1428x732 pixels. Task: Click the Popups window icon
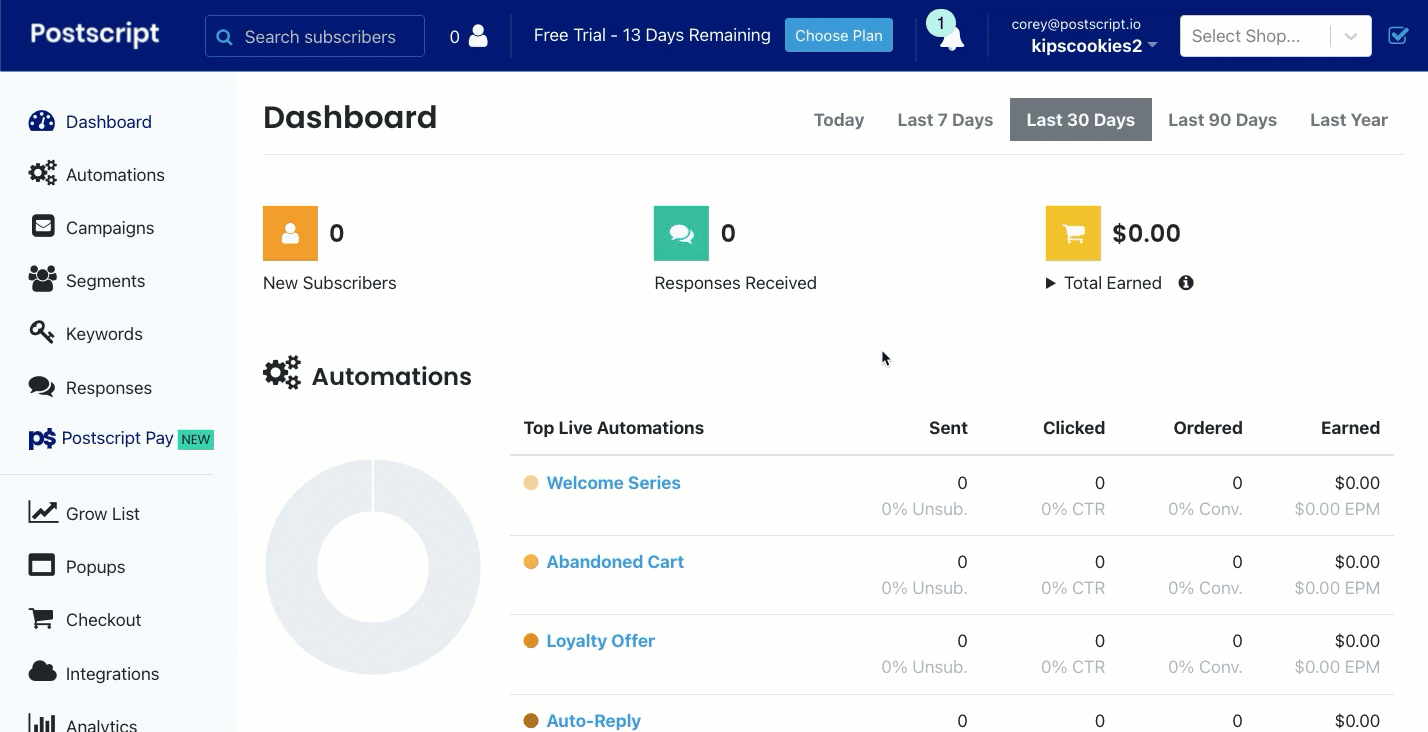[x=42, y=565]
